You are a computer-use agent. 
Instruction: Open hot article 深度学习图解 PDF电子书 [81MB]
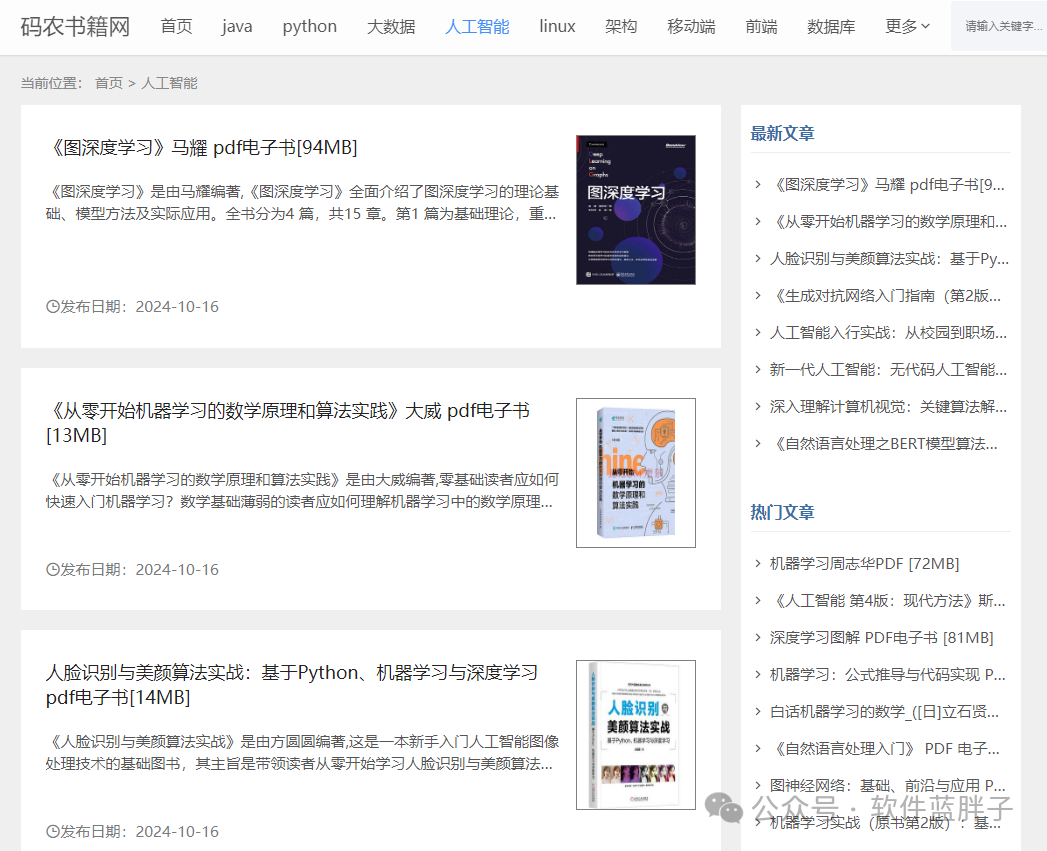(x=882, y=638)
